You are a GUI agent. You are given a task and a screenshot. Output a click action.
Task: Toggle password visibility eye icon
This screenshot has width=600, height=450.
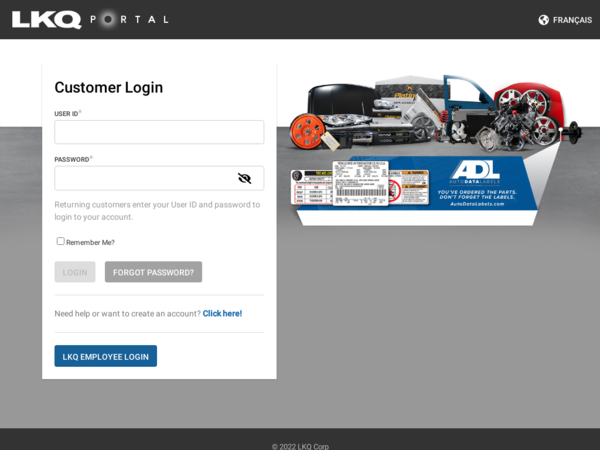245,178
